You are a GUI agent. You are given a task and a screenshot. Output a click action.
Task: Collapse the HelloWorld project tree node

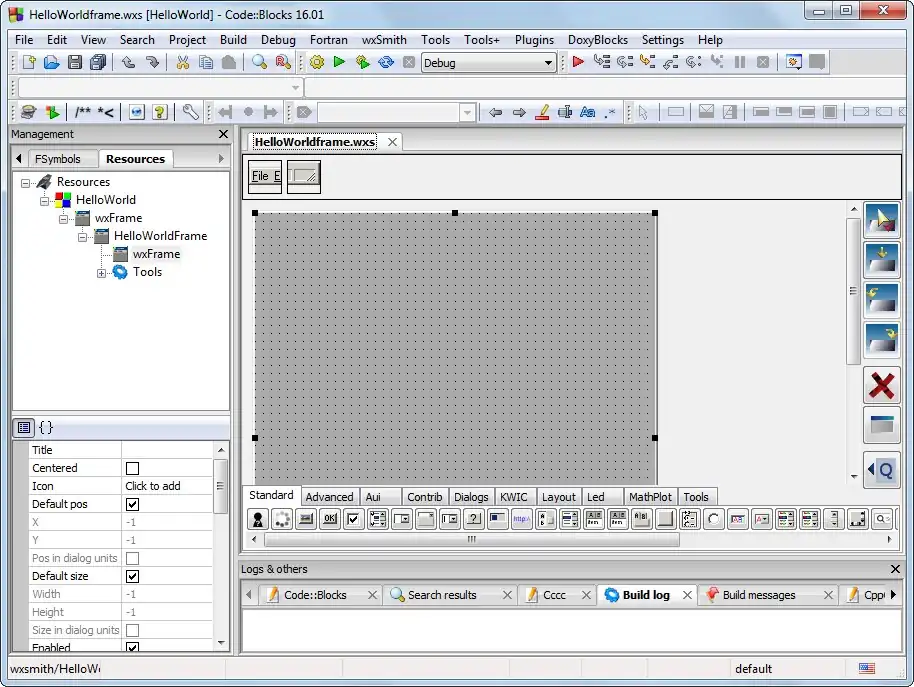point(45,200)
